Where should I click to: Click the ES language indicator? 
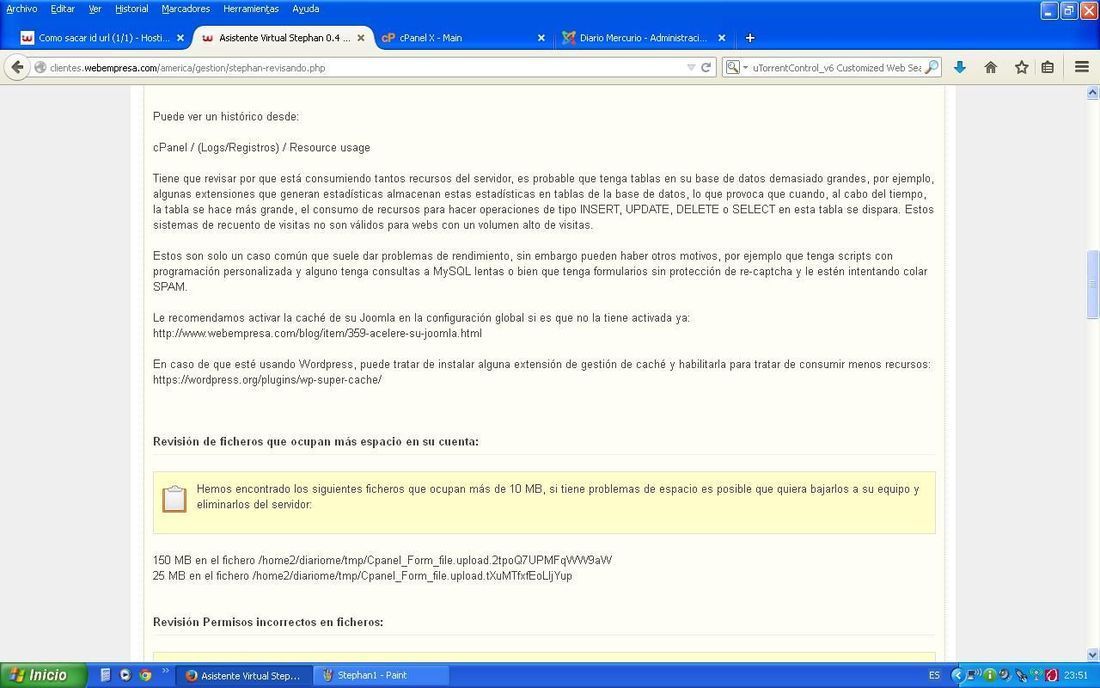pyautogui.click(x=934, y=675)
